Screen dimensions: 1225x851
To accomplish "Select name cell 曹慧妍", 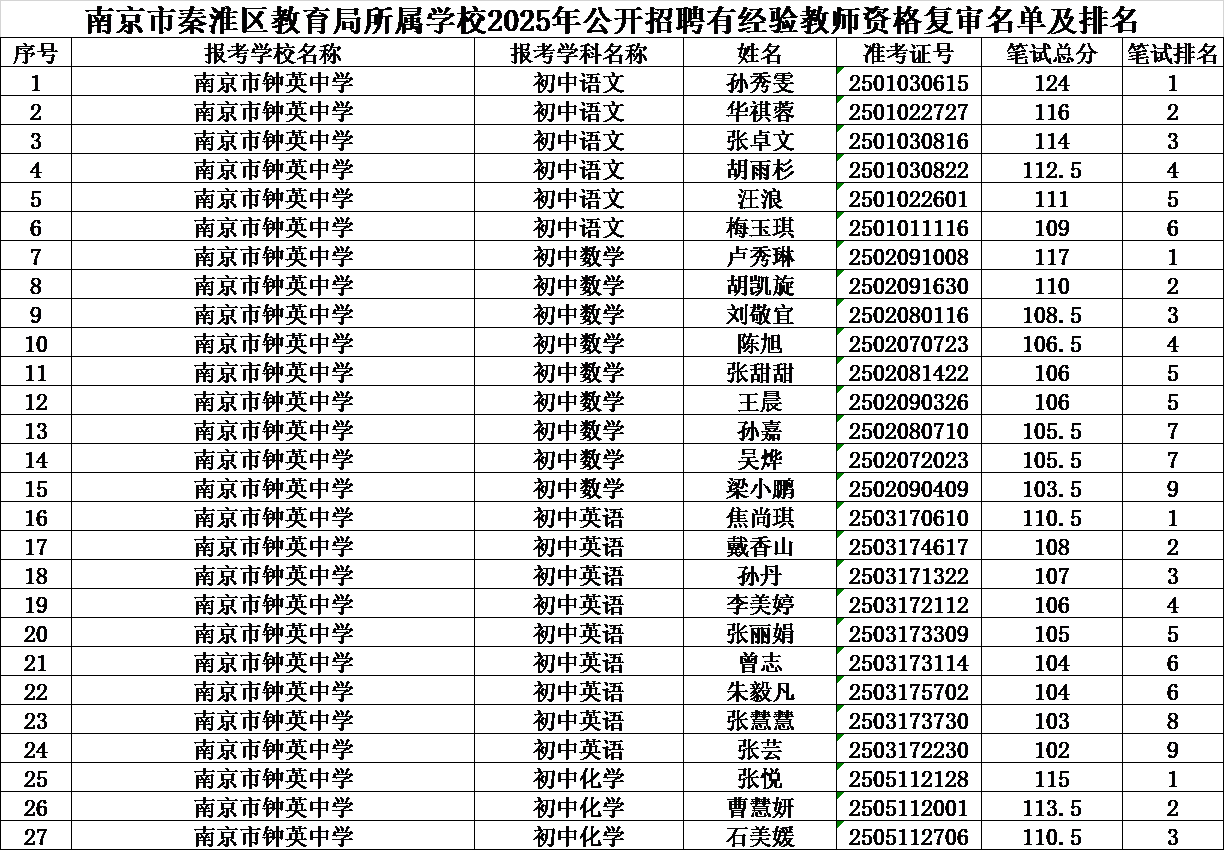I will coord(759,808).
